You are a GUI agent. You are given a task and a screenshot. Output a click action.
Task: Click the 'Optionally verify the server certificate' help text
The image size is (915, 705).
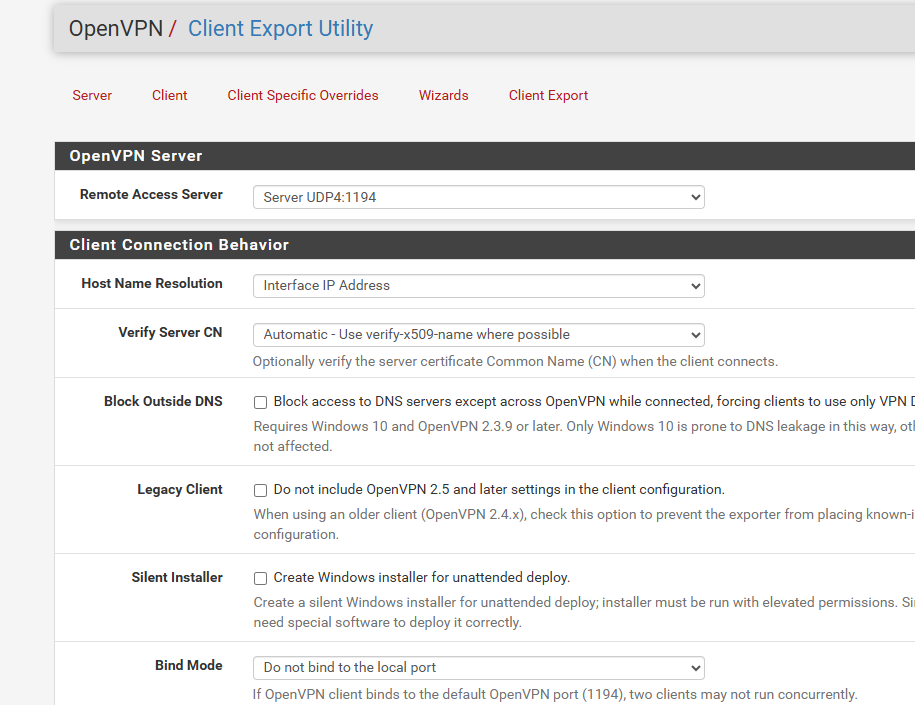click(515, 361)
